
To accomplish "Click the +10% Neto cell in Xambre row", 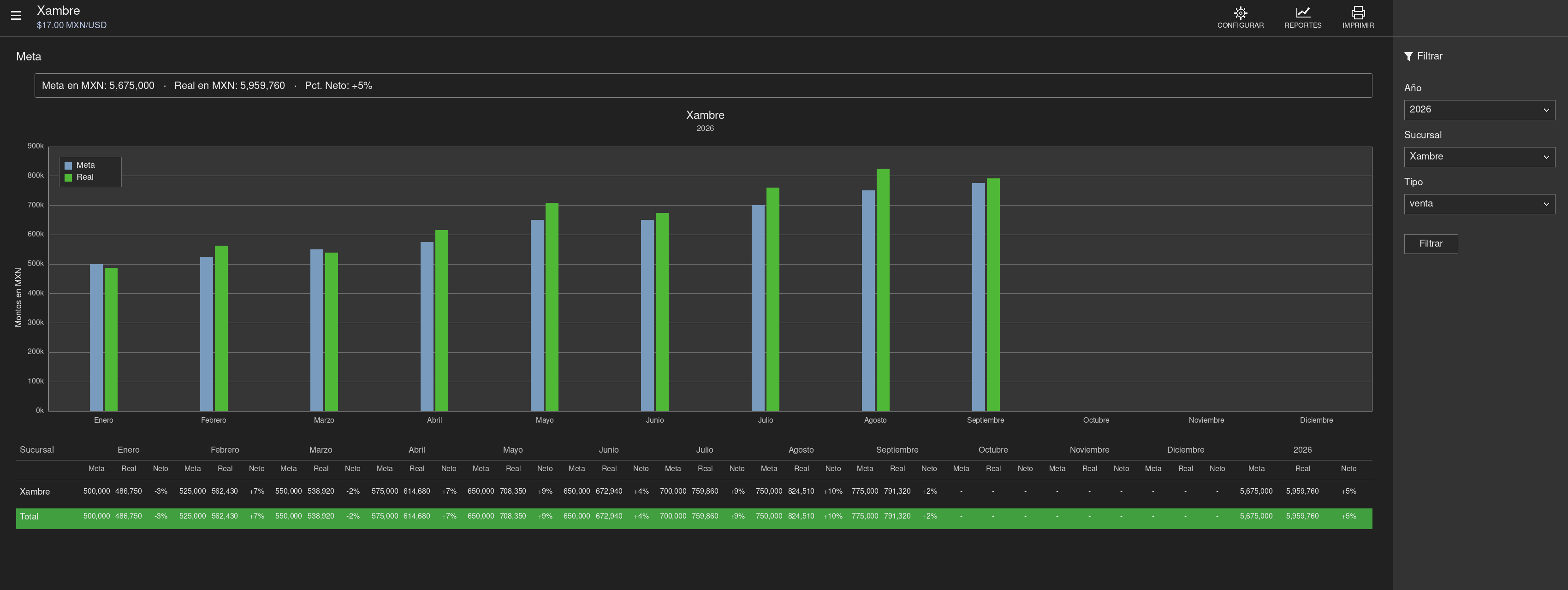I will (833, 491).
